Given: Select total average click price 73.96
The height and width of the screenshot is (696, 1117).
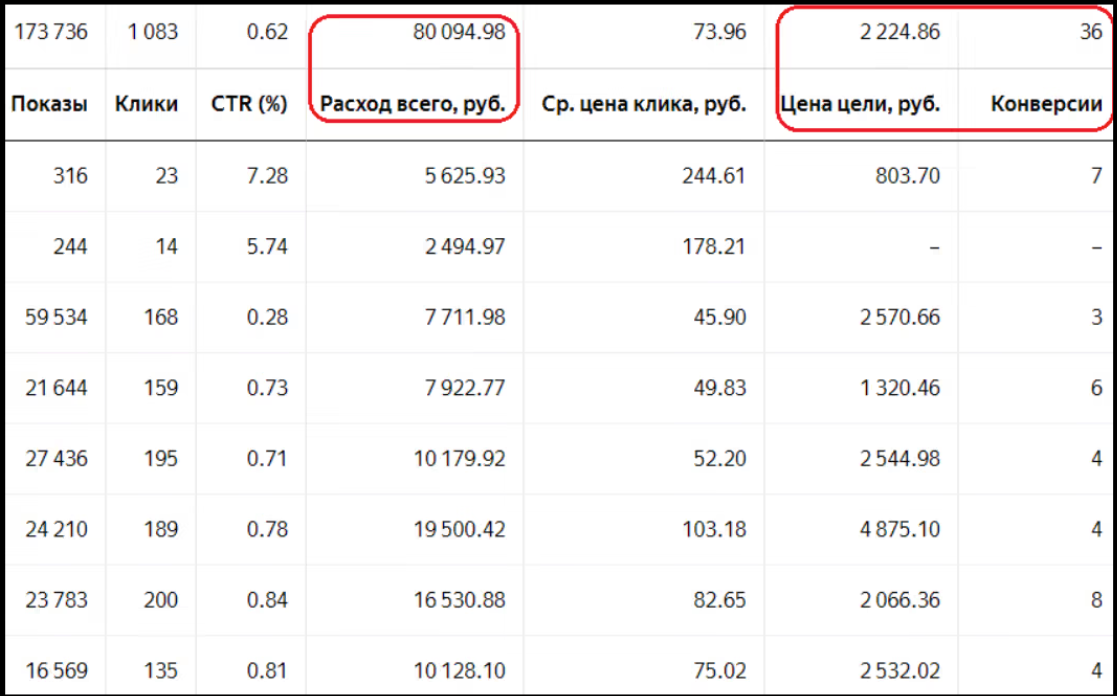Looking at the screenshot, I should coord(719,32).
